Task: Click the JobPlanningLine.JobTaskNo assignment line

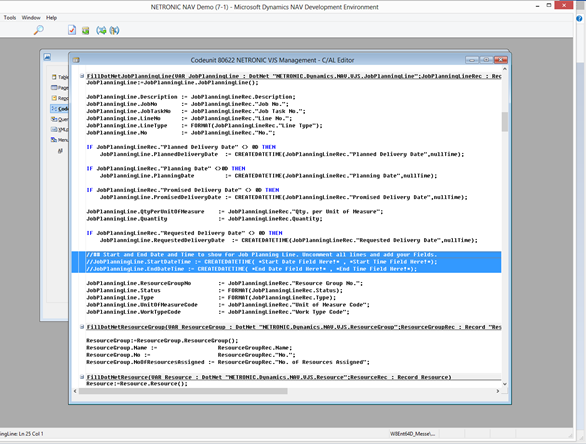Action: pyautogui.click(x=196, y=111)
